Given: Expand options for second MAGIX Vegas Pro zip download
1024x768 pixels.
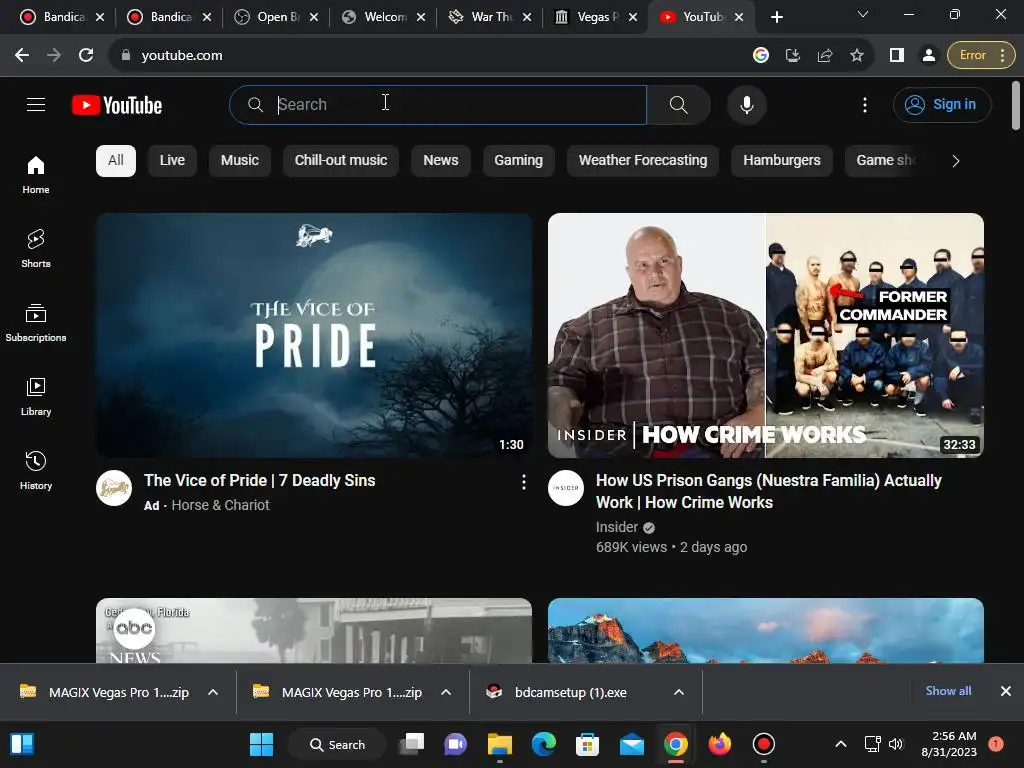Looking at the screenshot, I should 446,692.
